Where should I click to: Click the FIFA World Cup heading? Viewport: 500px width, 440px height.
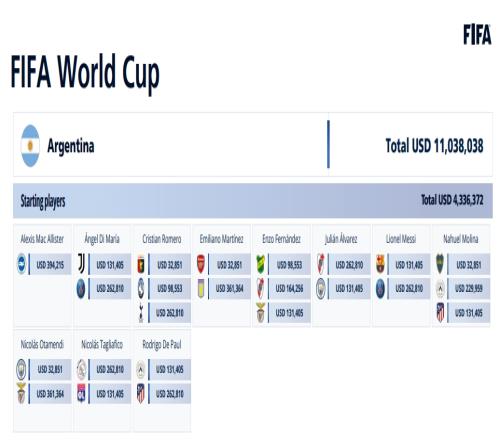[x=85, y=73]
